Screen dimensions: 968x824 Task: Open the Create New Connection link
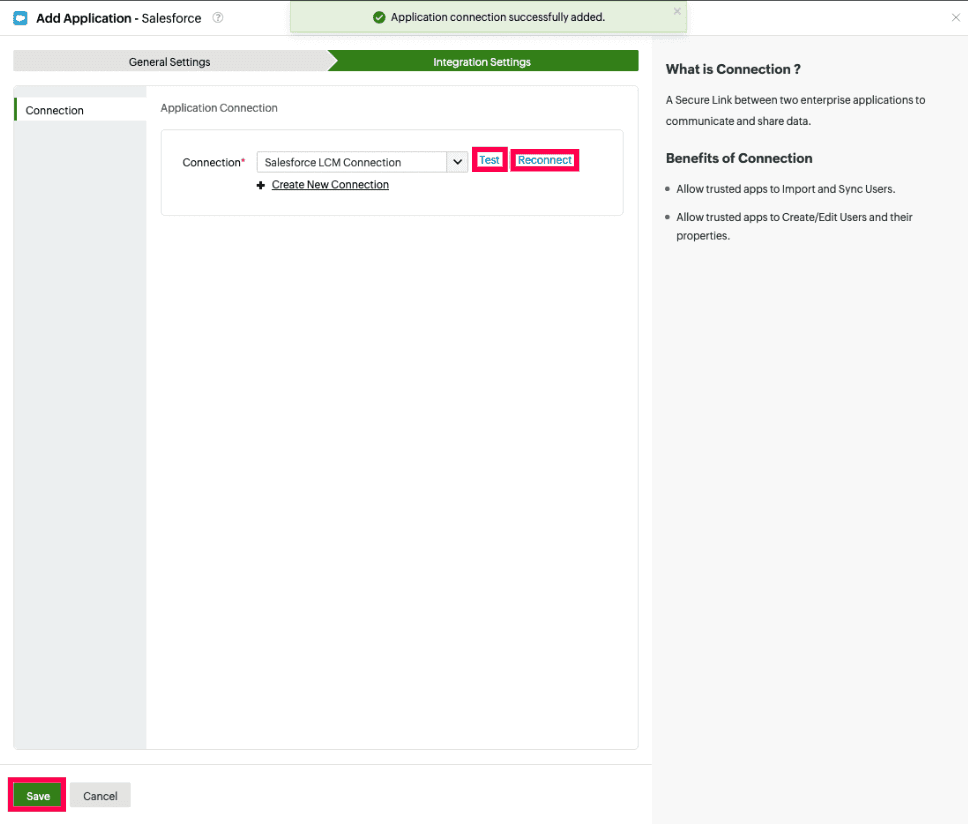[330, 184]
